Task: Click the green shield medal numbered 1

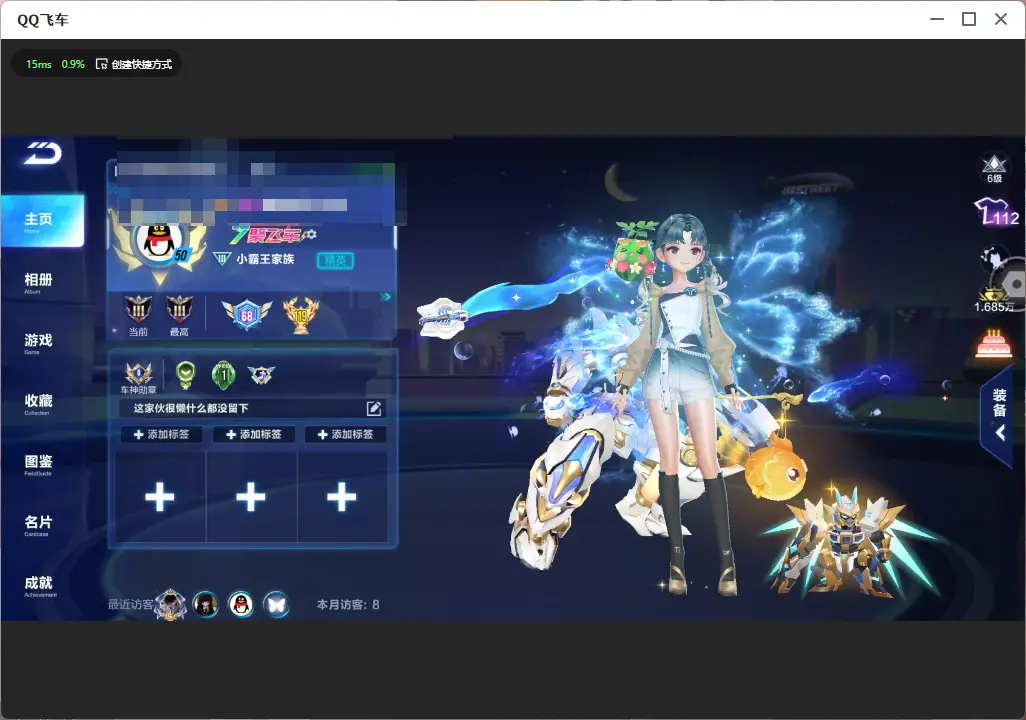Action: click(224, 375)
